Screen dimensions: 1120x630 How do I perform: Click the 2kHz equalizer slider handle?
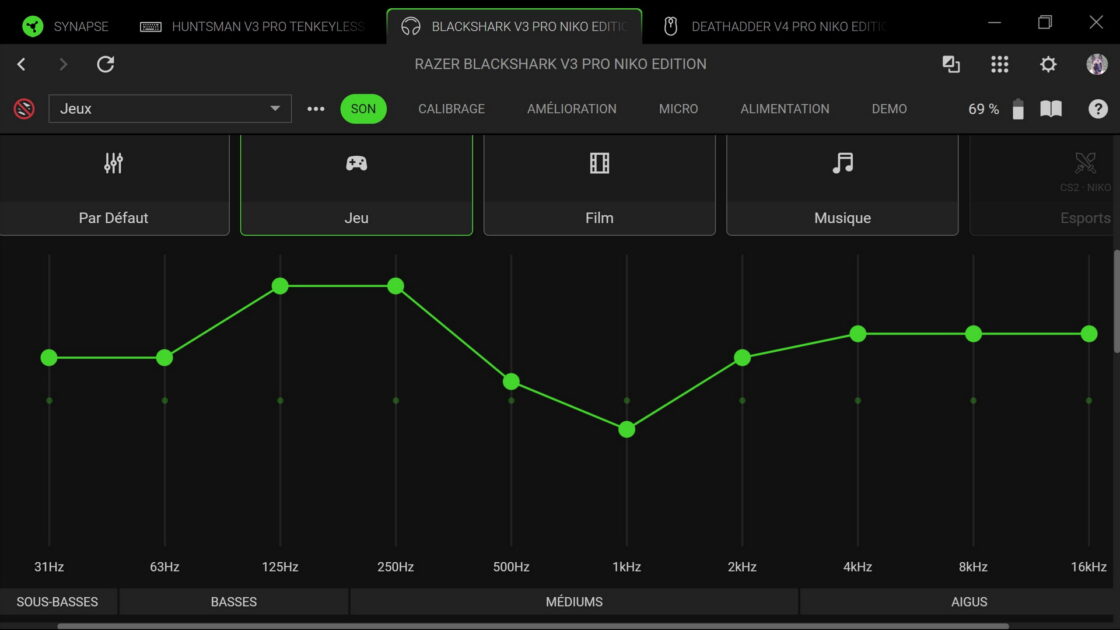pyautogui.click(x=742, y=358)
